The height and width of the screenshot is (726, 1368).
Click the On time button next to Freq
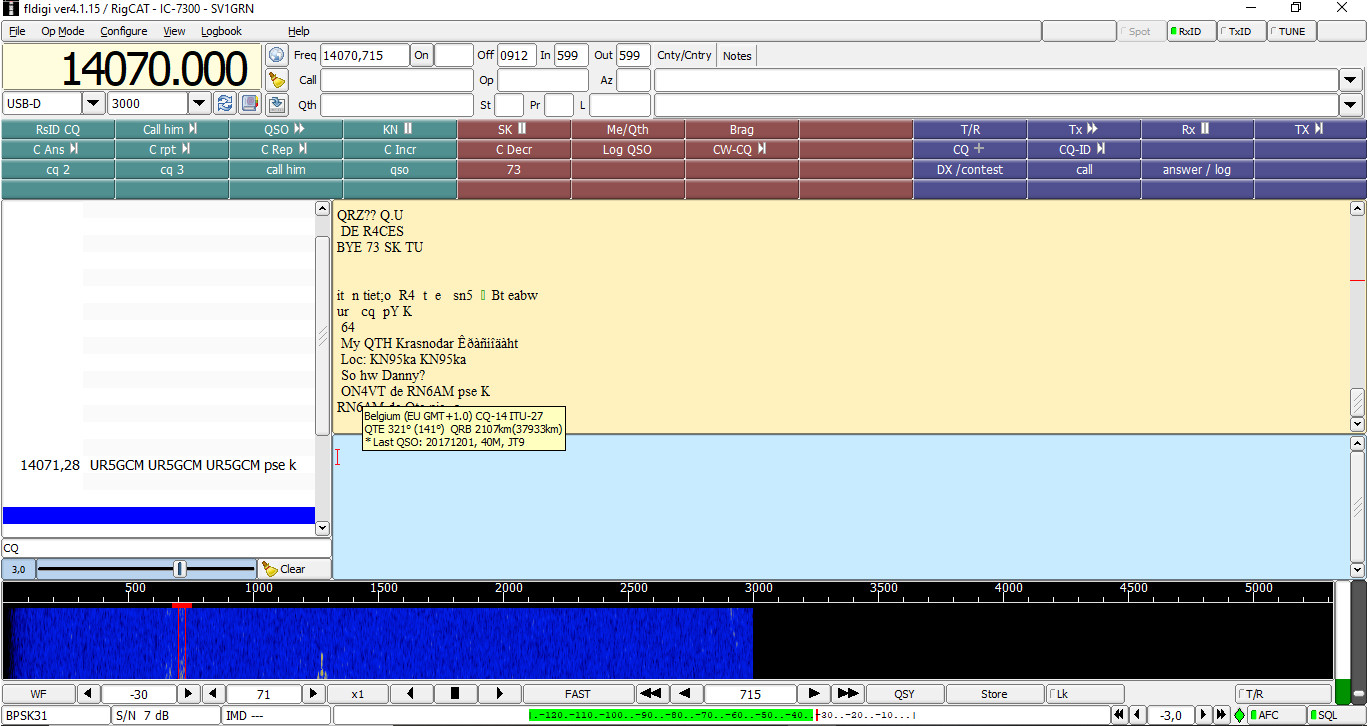(x=422, y=55)
